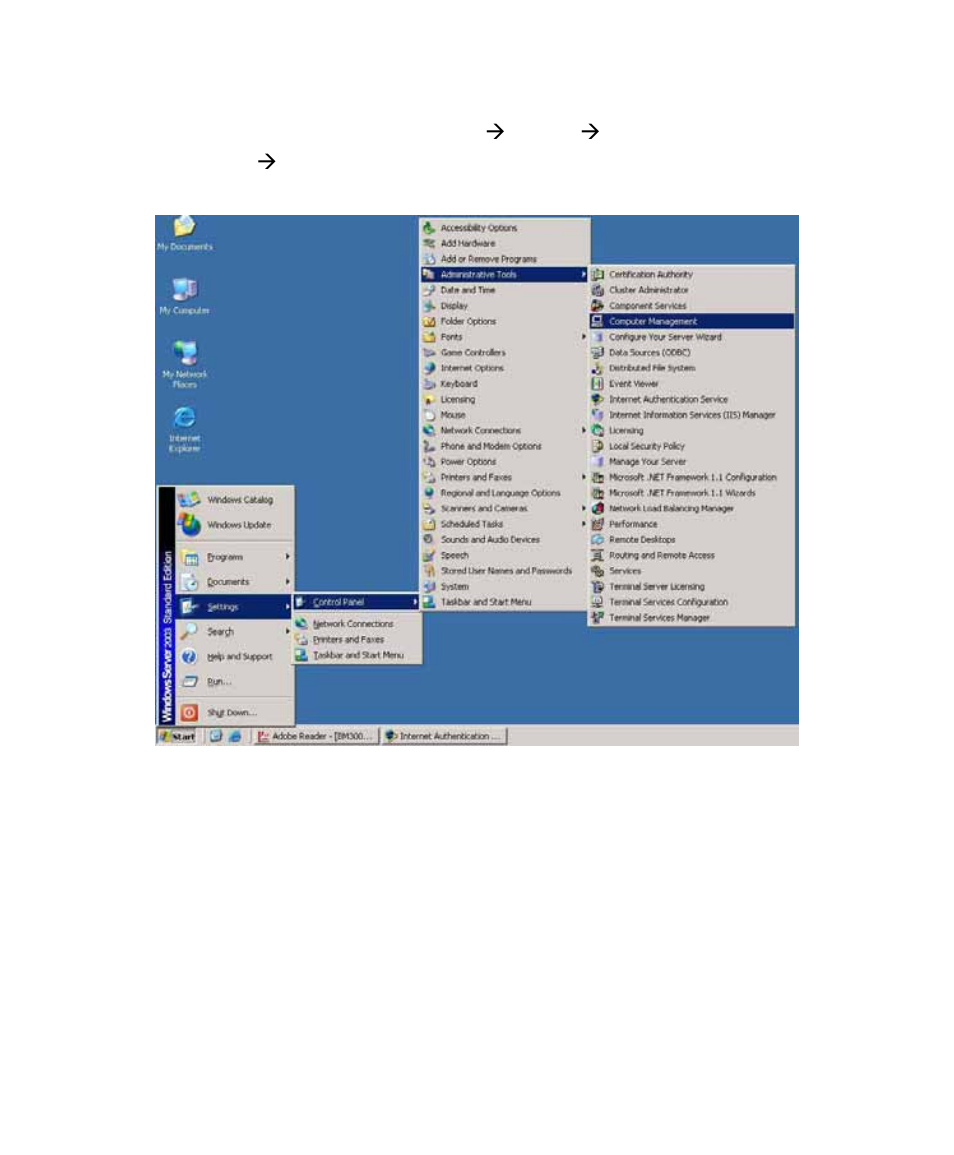The height and width of the screenshot is (1155, 954).
Task: Open My Computer desktop icon
Action: 184,296
